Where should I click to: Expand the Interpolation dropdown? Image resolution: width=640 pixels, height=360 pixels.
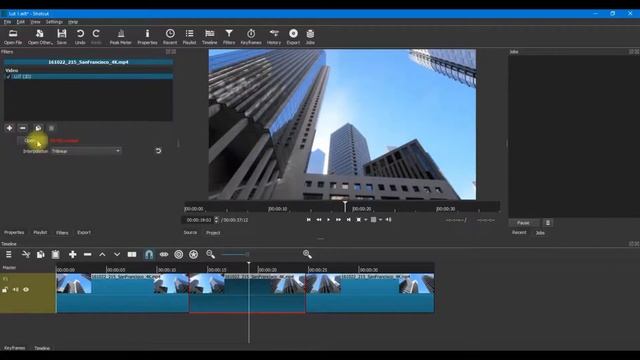(x=86, y=151)
